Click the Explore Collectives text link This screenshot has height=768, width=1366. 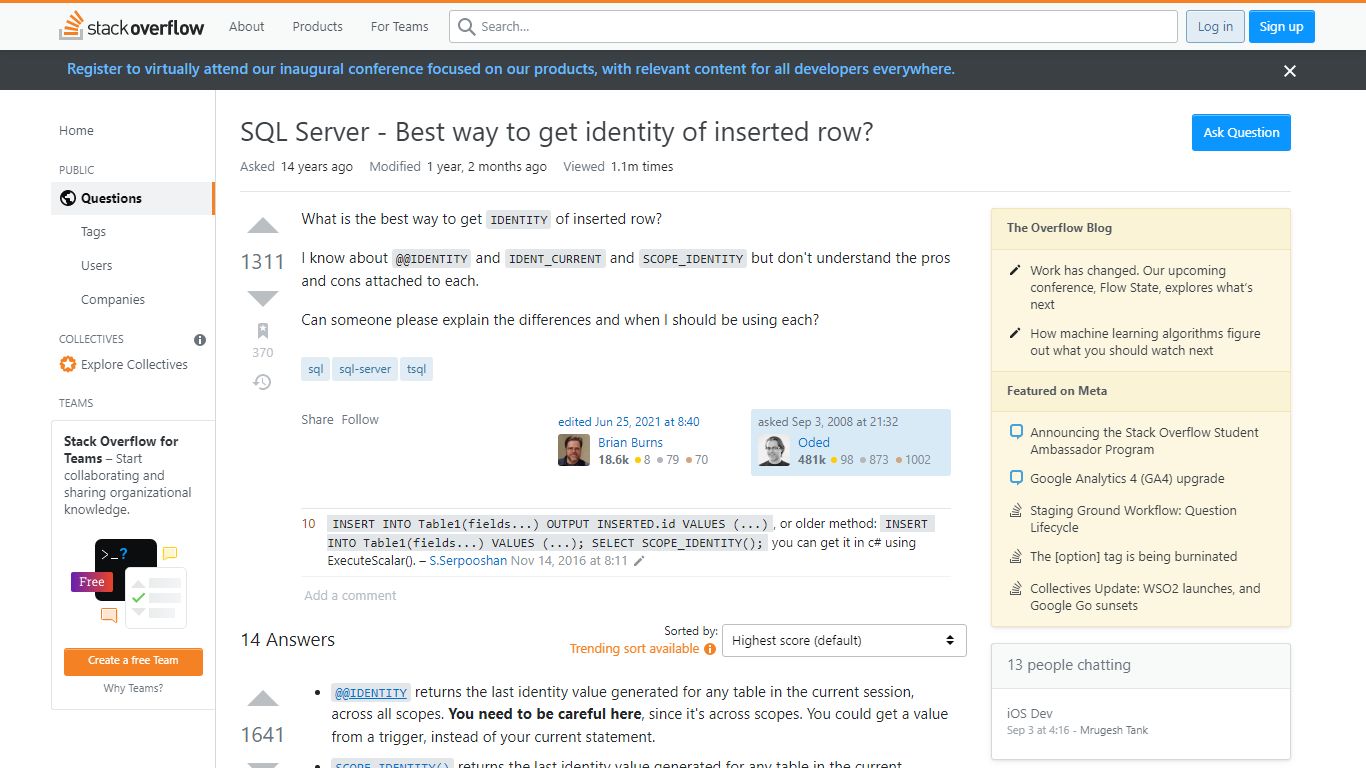pos(134,364)
